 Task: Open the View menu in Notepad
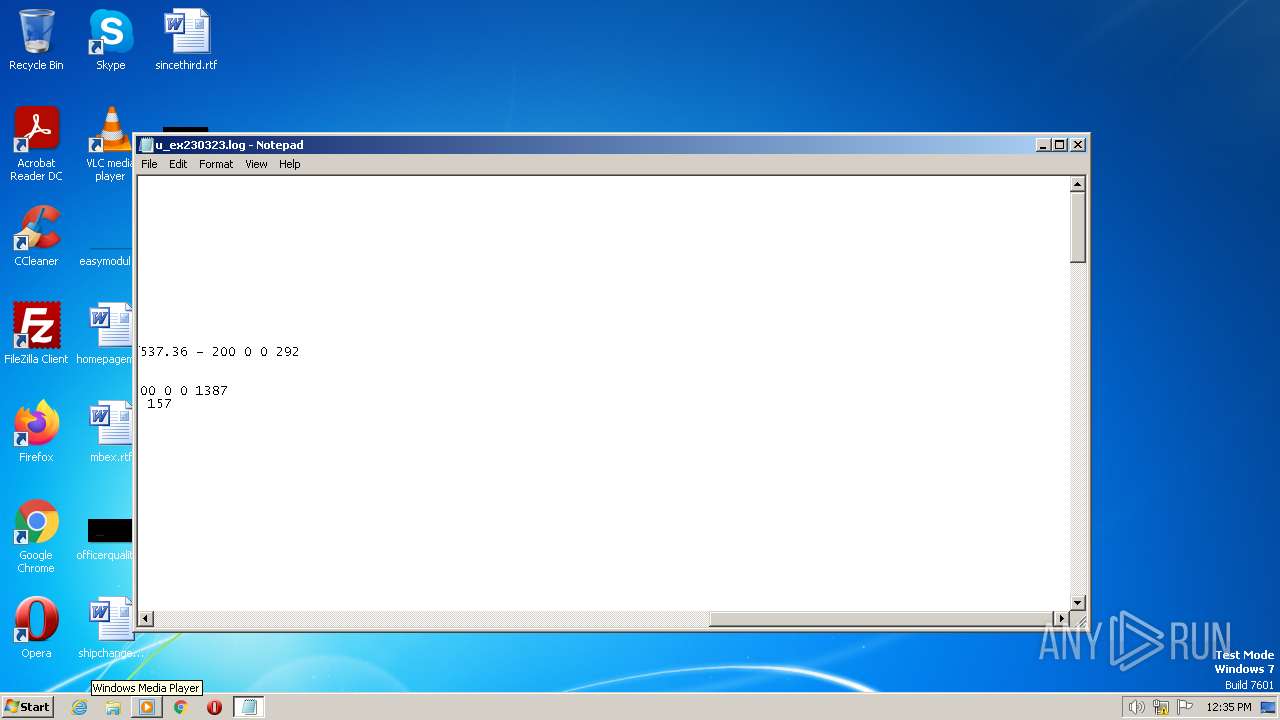coord(256,164)
